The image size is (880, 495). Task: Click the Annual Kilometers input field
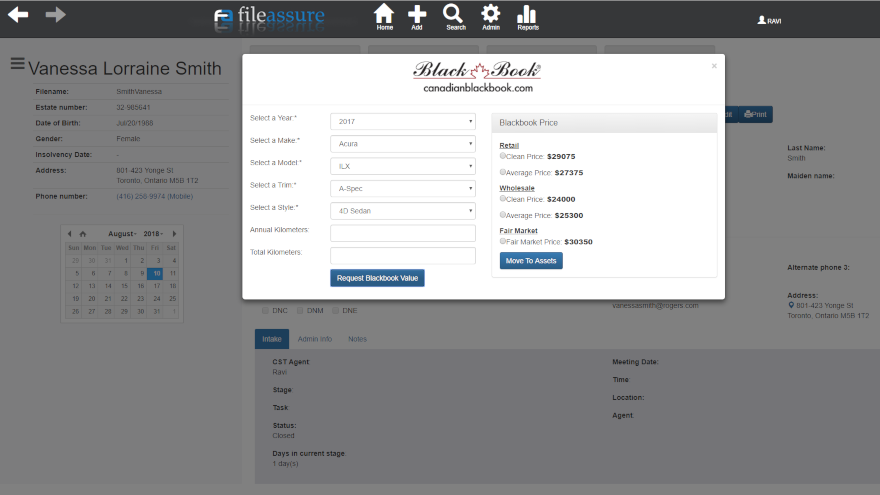click(402, 233)
